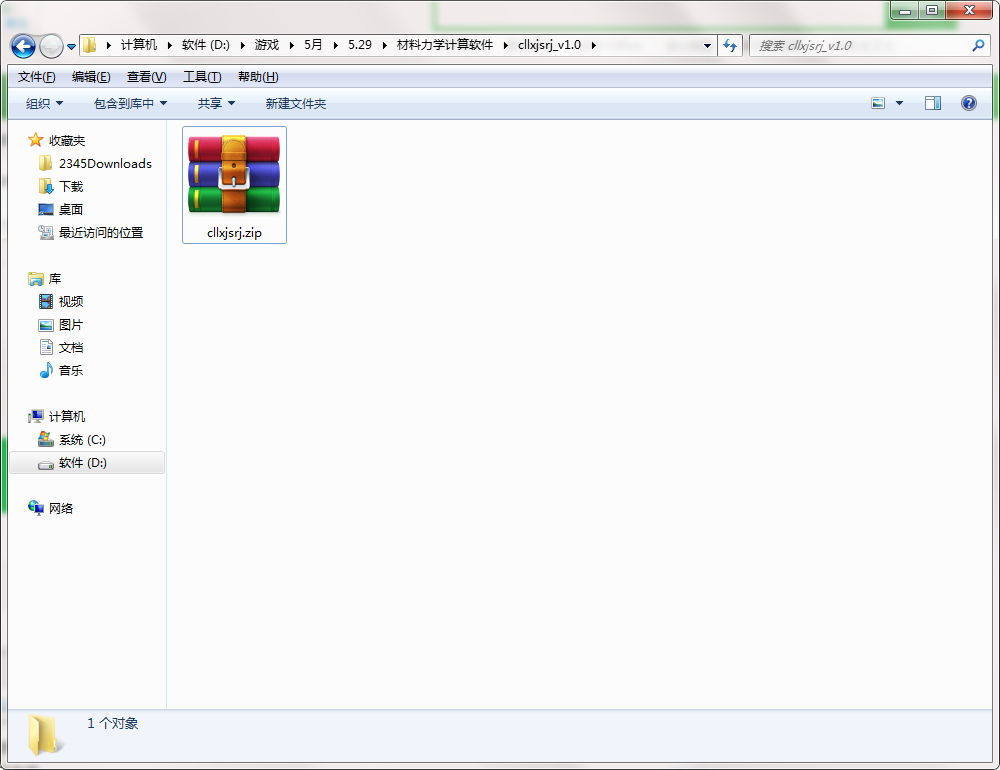Image resolution: width=1000 pixels, height=770 pixels.
Task: Click the Back navigation arrow button
Action: [x=24, y=46]
